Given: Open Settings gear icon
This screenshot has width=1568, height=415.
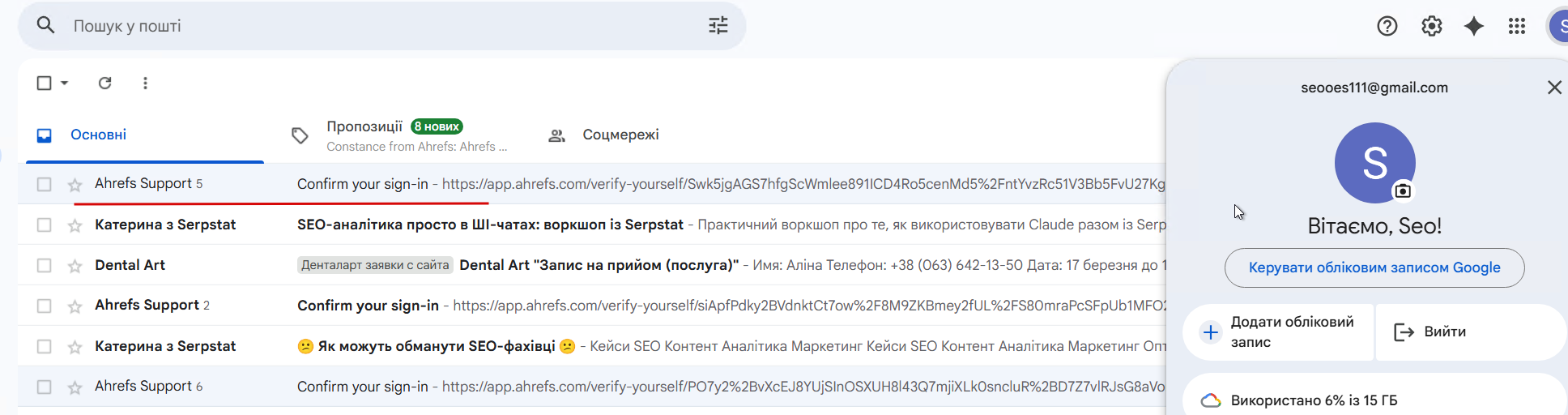Looking at the screenshot, I should coord(1431,26).
